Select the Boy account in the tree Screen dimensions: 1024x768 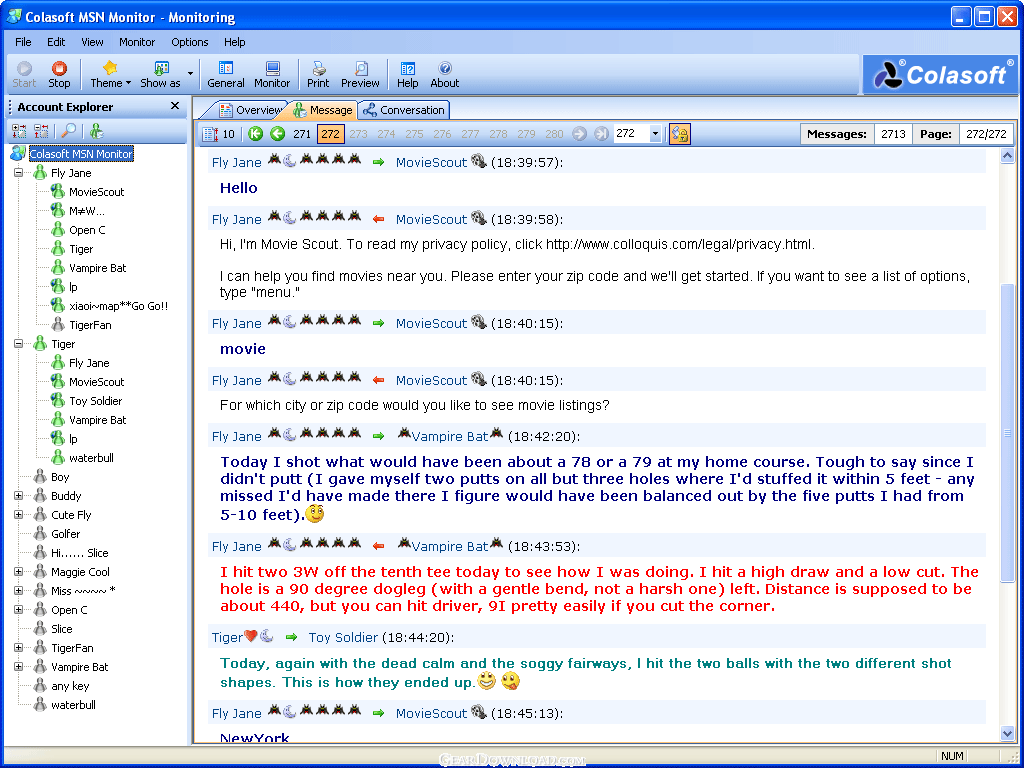coord(60,477)
